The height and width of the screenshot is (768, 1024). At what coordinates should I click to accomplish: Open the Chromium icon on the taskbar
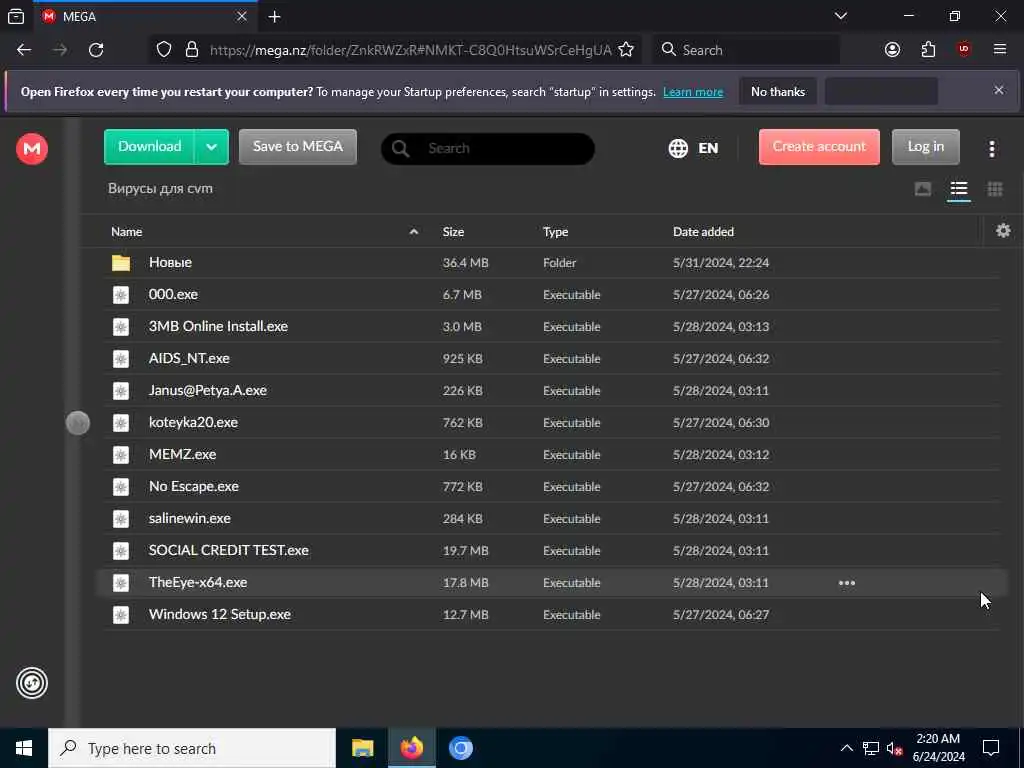[460, 748]
